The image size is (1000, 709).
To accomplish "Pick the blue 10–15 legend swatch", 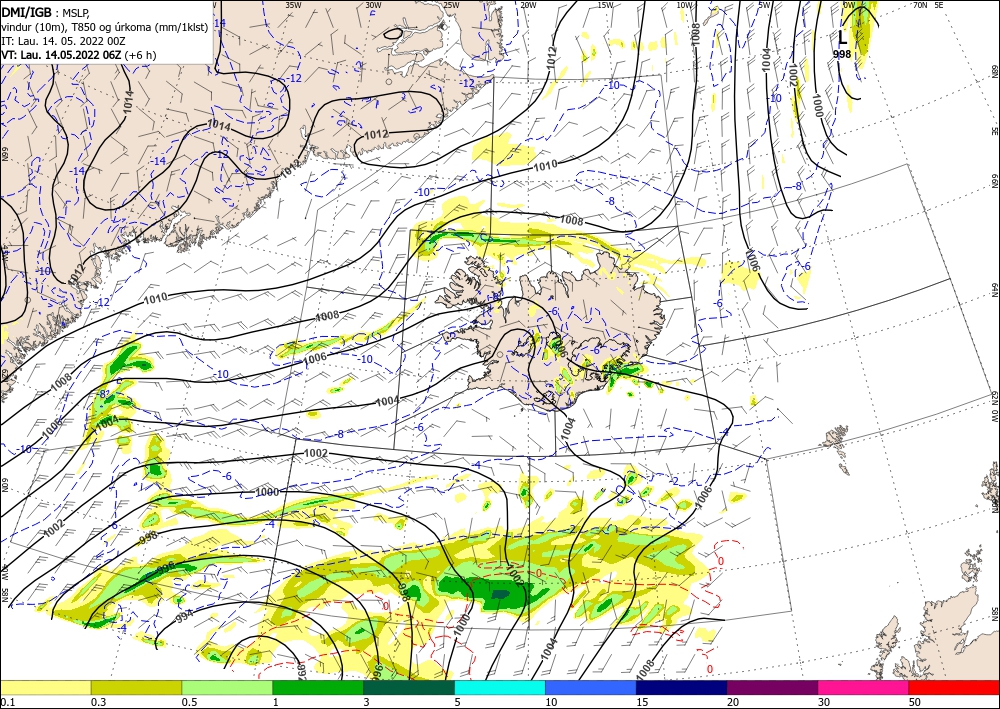I will pos(591,687).
